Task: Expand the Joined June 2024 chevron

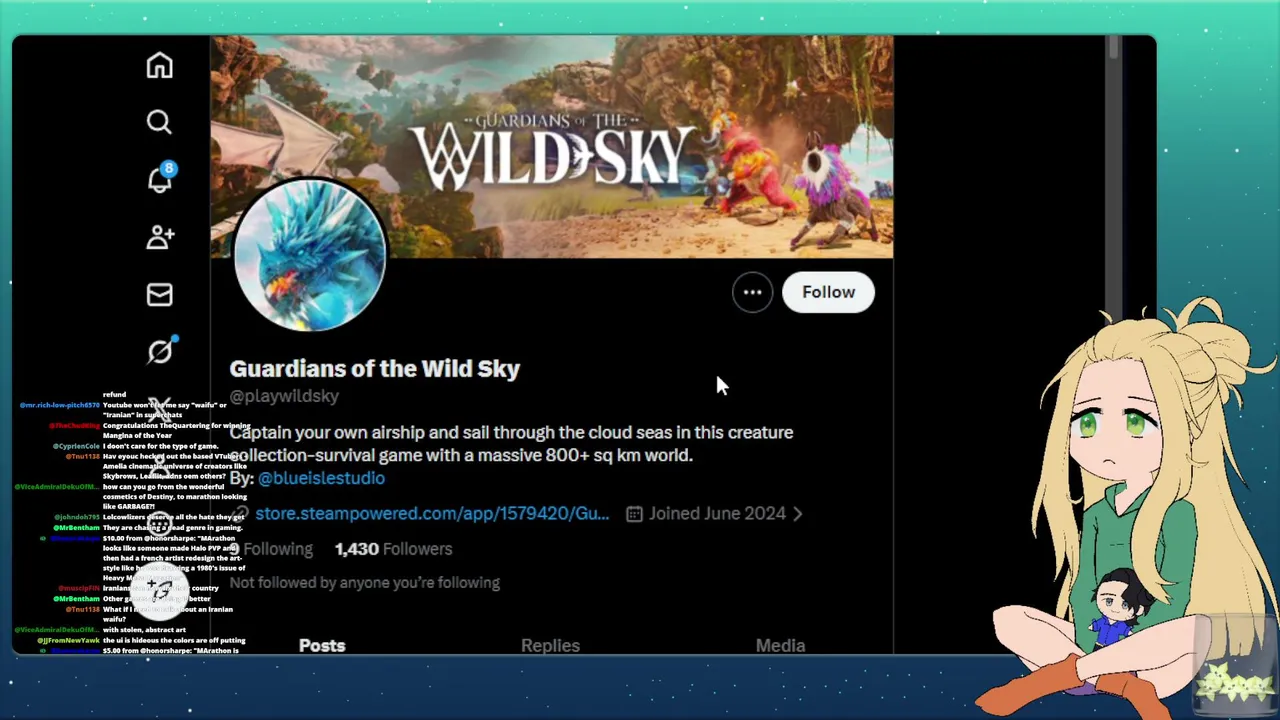Action: tap(797, 514)
